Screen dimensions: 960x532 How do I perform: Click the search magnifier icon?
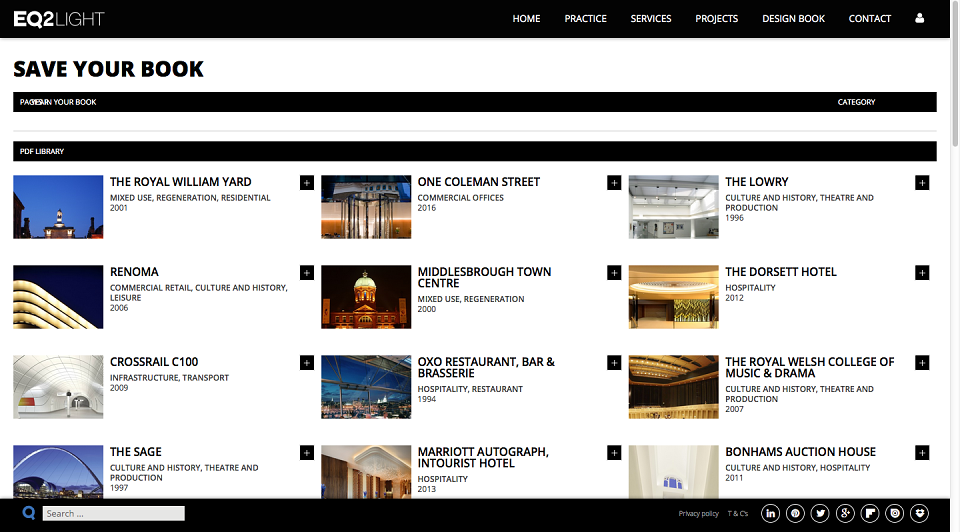tap(29, 512)
